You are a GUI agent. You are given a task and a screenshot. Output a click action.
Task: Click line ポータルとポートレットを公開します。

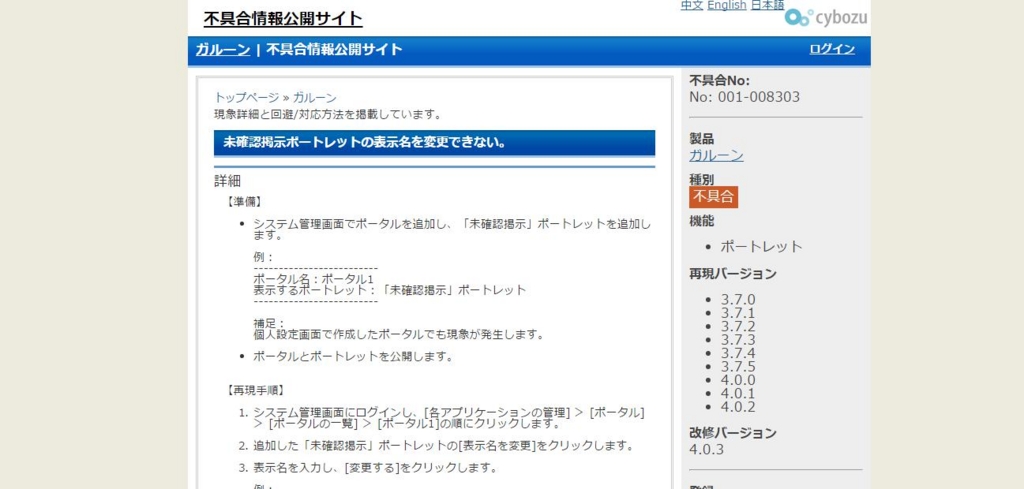pyautogui.click(x=353, y=357)
